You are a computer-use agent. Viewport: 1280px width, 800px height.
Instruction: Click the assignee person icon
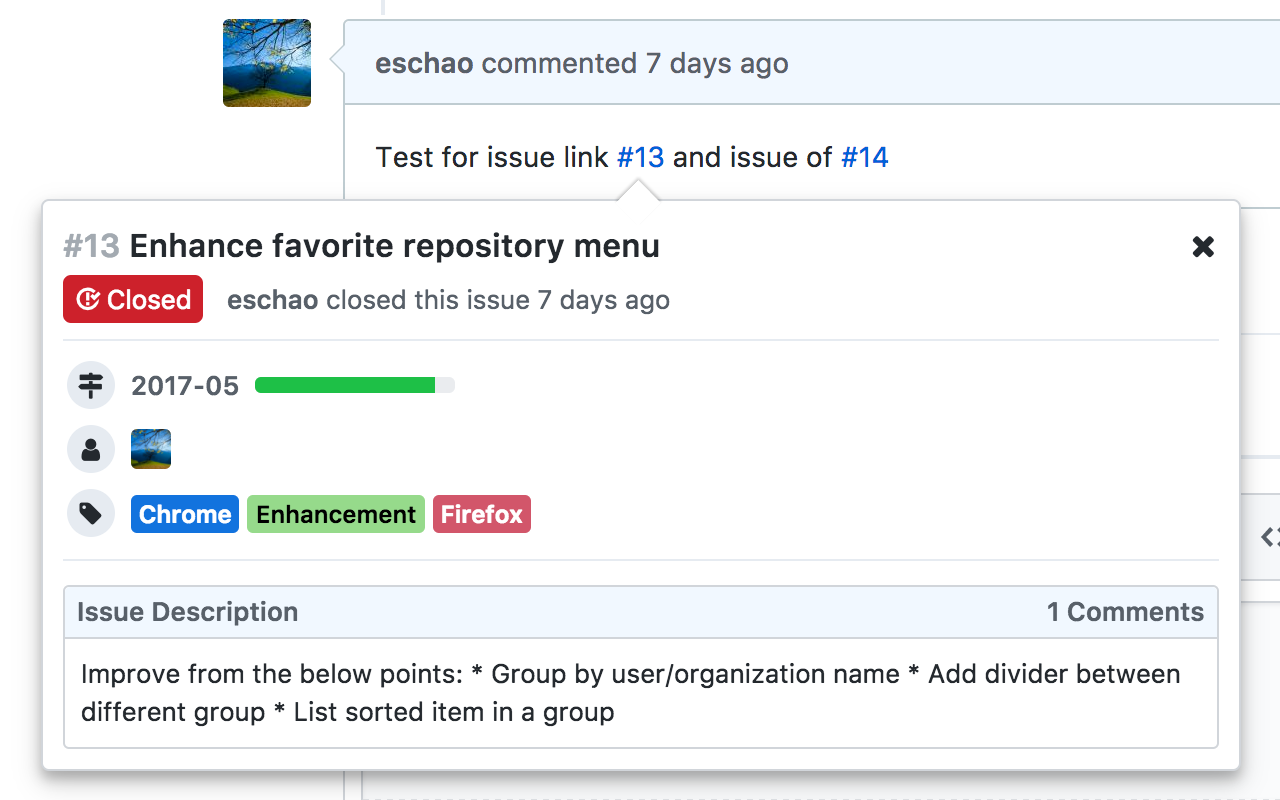coord(91,450)
